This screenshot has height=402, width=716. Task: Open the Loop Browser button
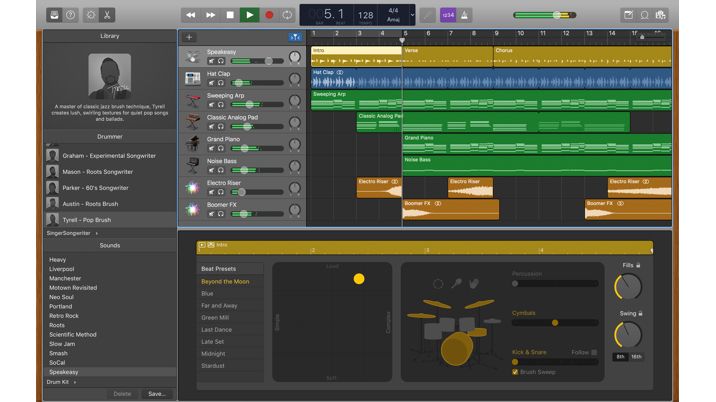click(644, 15)
